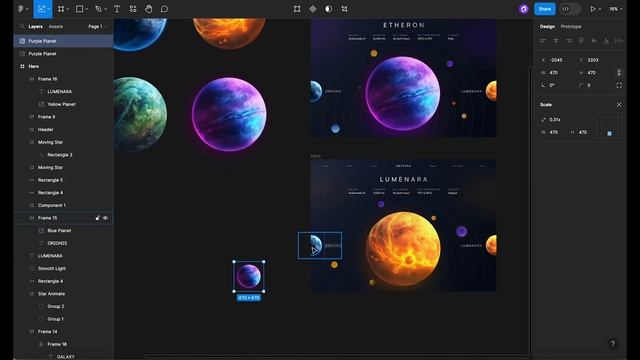Click the align right icon
This screenshot has height=360, width=640.
coord(569,40)
